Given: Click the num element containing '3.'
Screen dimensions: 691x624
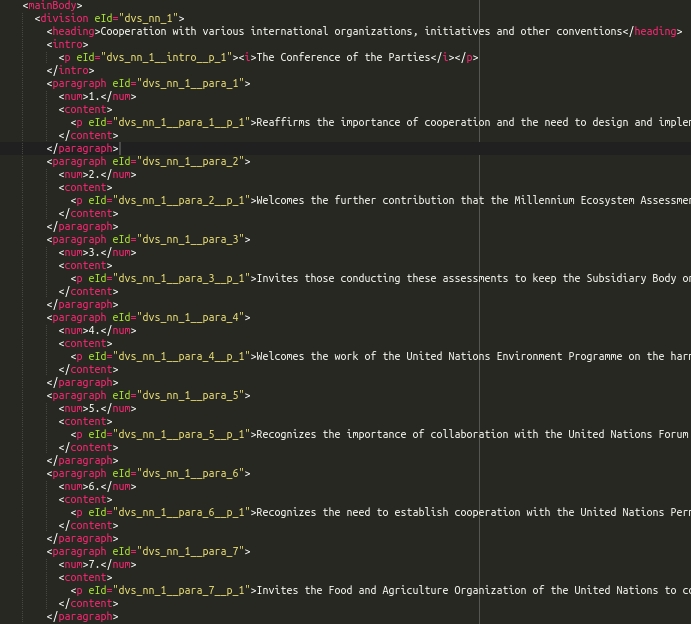Looking at the screenshot, I should pyautogui.click(x=97, y=252).
